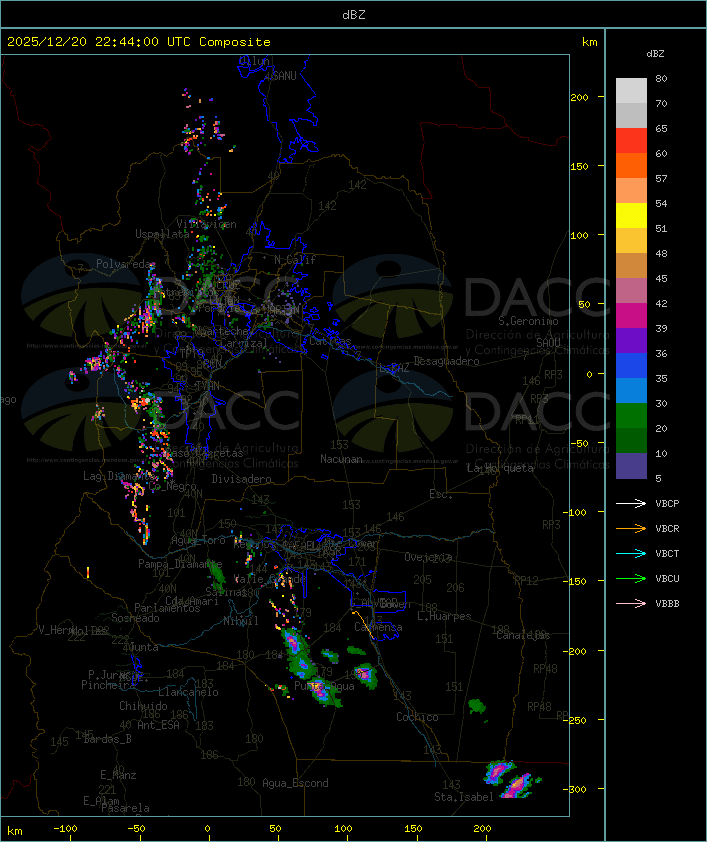Click the horizontal axis '100' km tick label
Viewport: 707px width, 842px height.
(x=344, y=829)
